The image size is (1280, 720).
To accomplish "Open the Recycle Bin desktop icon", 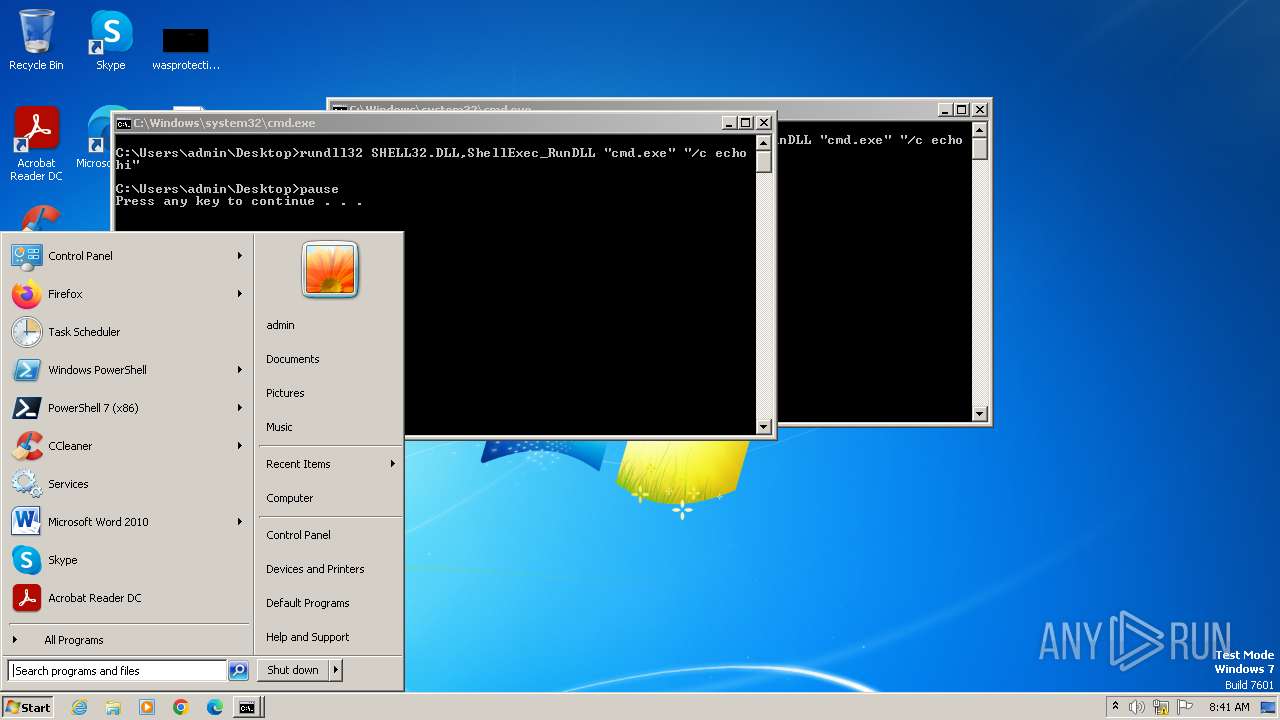I will (x=36, y=40).
